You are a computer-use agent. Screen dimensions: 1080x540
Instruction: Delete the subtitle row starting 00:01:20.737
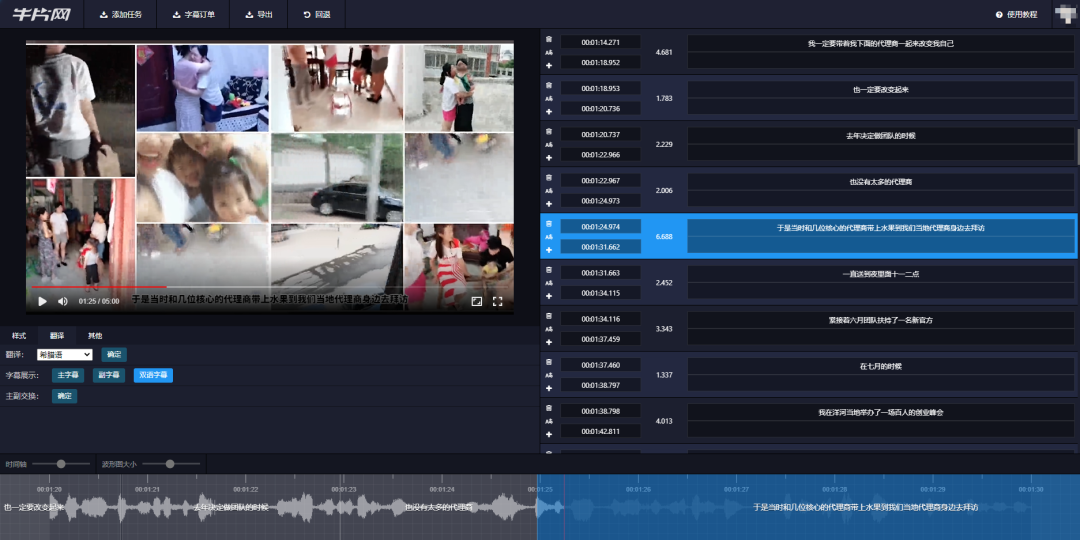coord(549,132)
